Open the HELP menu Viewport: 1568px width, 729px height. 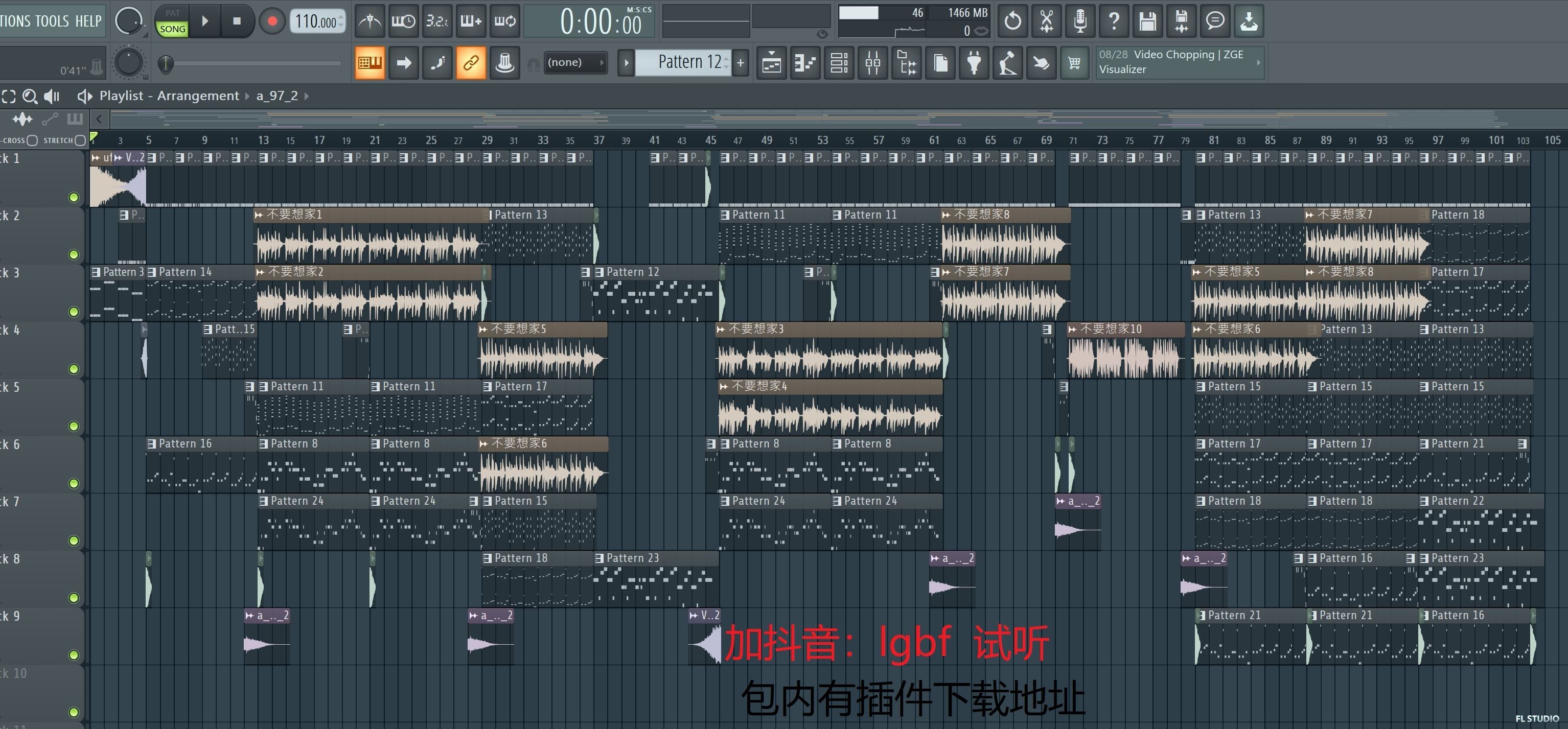[x=88, y=21]
